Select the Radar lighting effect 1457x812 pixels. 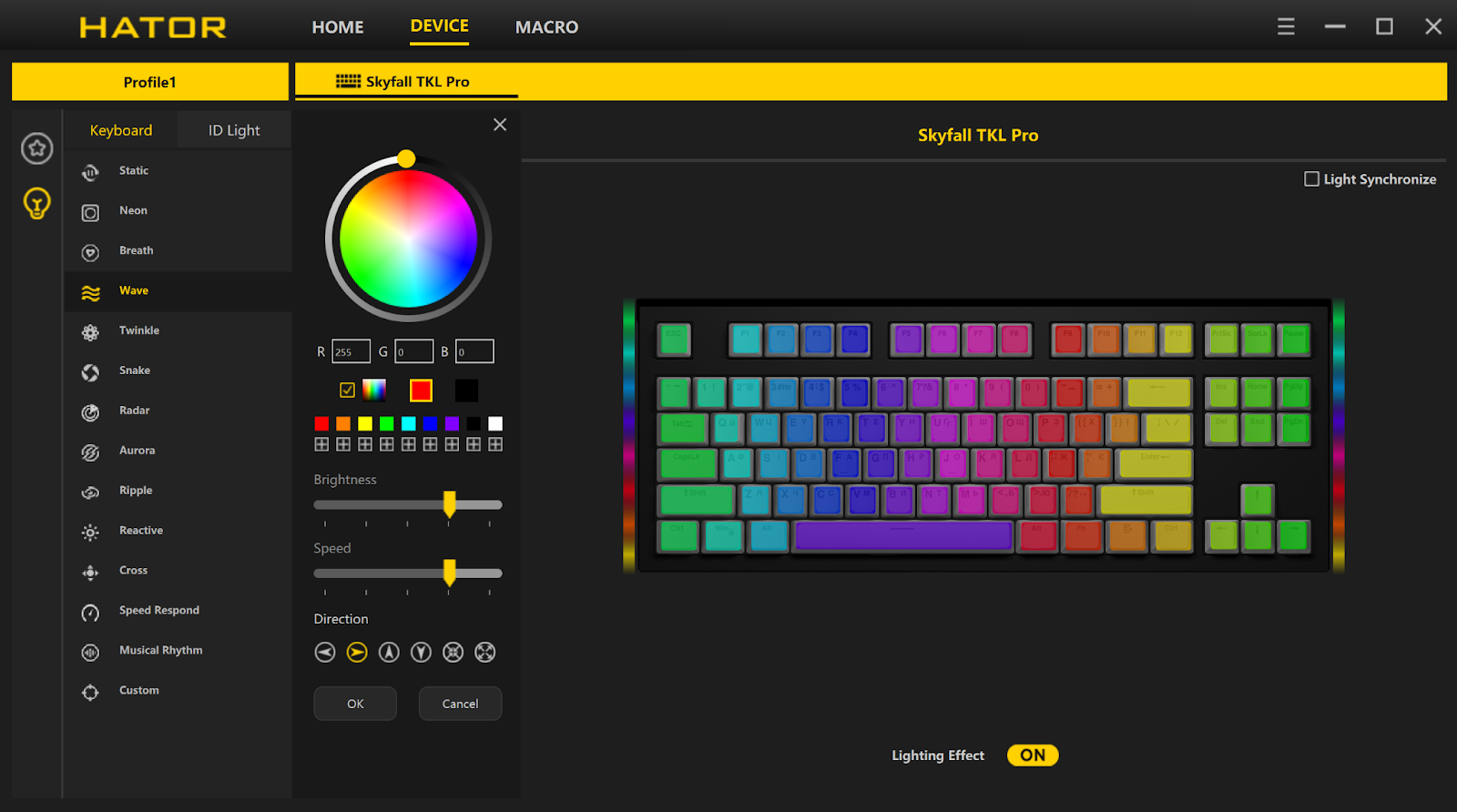click(x=178, y=411)
